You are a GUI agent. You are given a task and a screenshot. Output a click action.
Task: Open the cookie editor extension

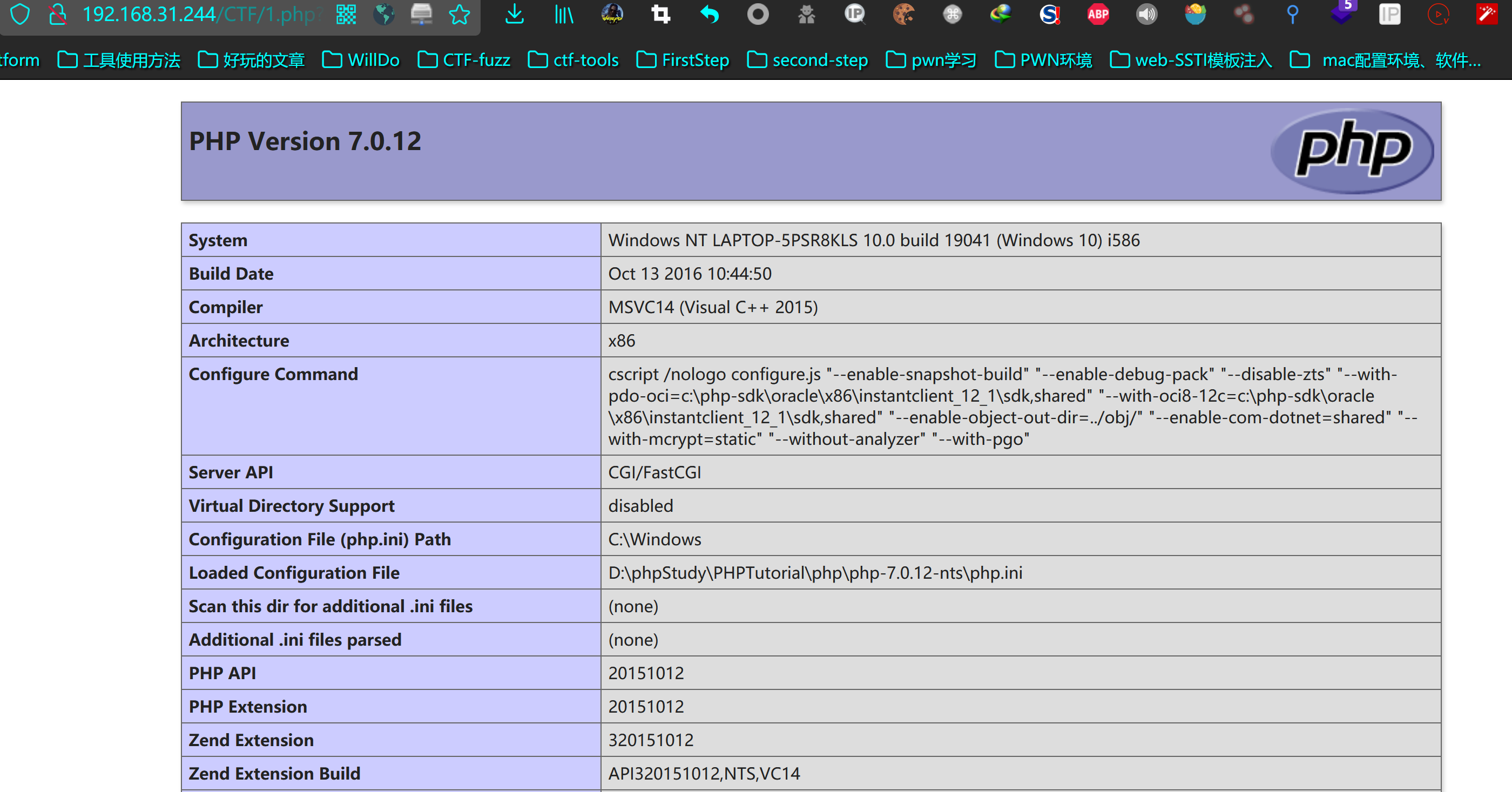click(905, 15)
